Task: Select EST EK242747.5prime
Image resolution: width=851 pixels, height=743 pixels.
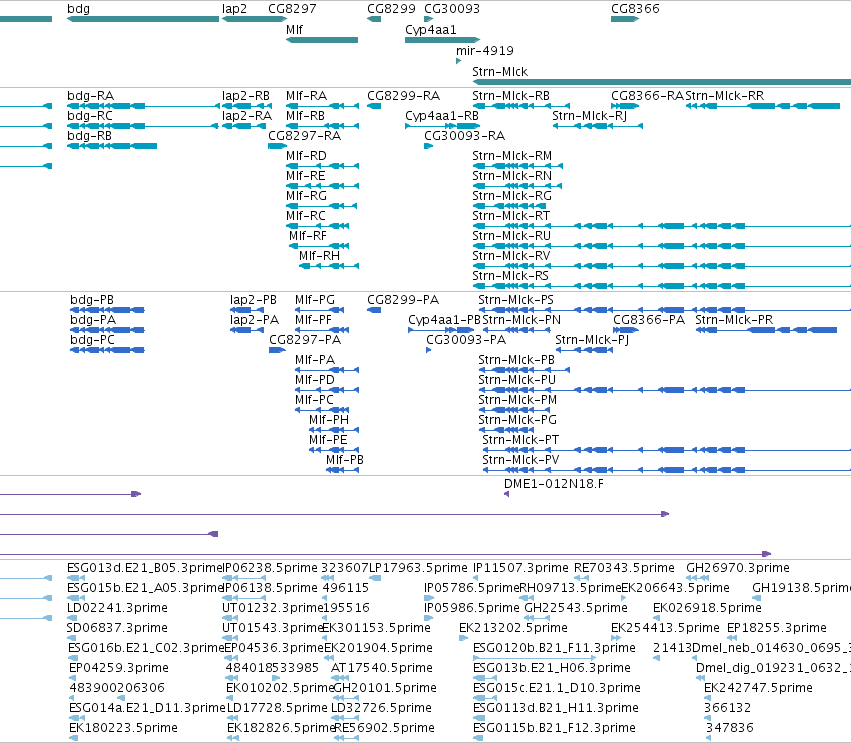Action: 758,688
